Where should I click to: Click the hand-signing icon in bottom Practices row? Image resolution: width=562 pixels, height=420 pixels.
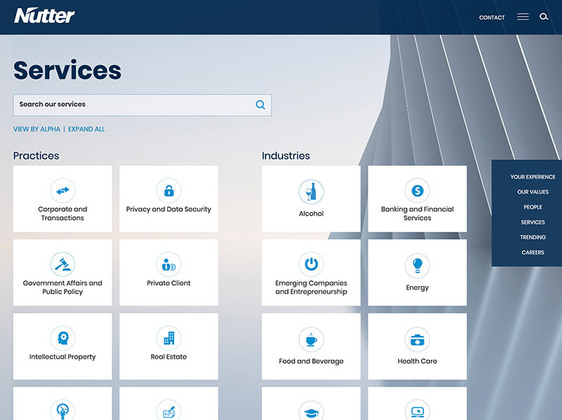[x=169, y=410]
